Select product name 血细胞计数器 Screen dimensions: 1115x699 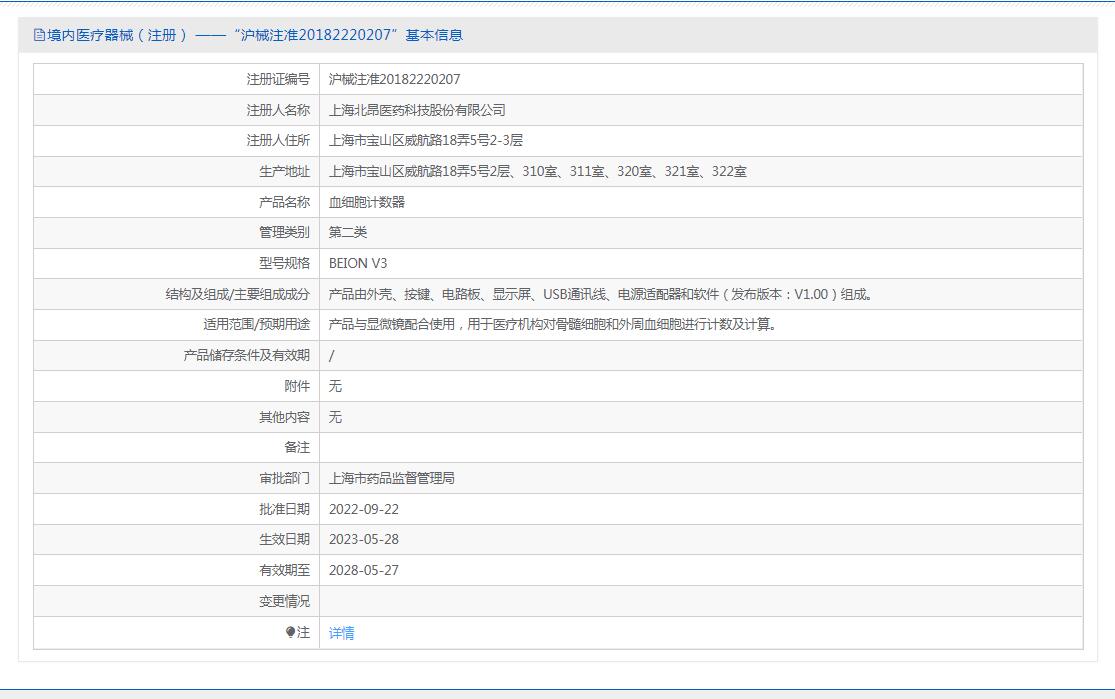(366, 202)
